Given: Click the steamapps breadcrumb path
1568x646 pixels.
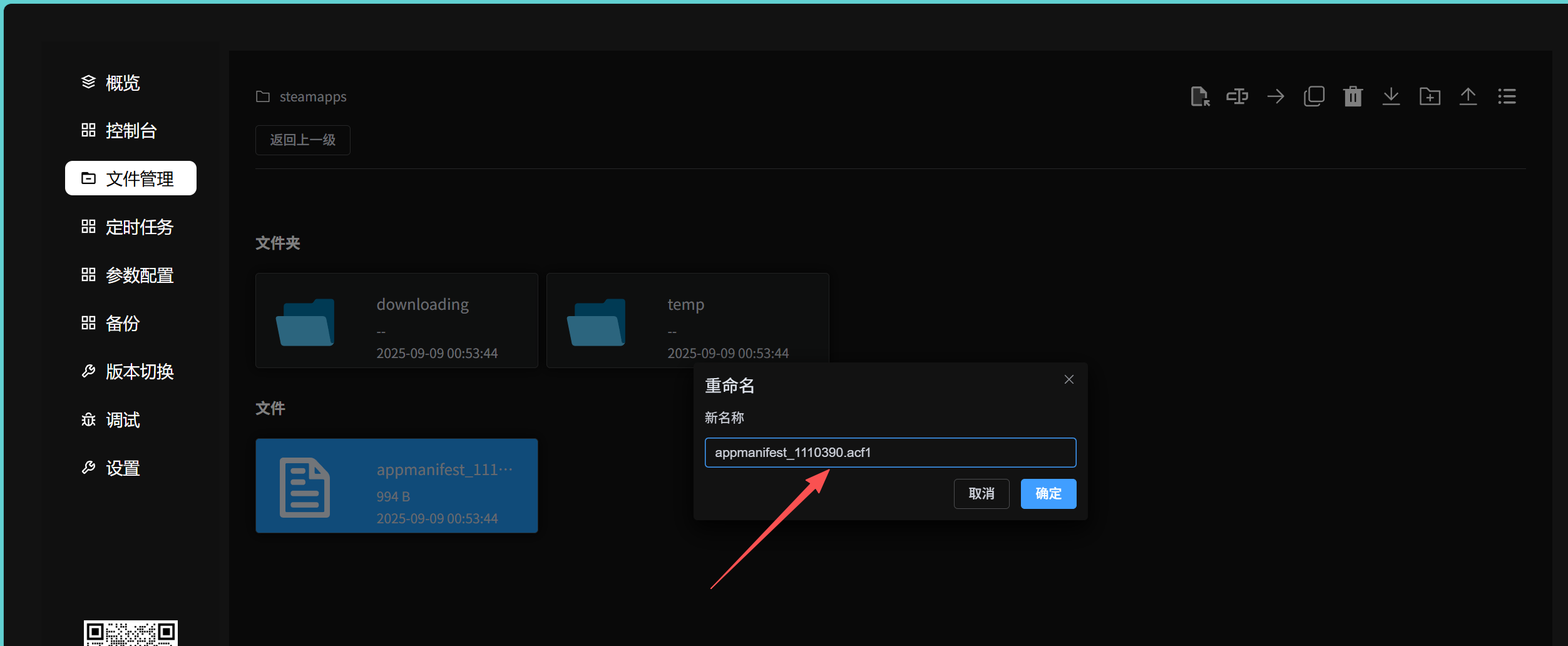Looking at the screenshot, I should pyautogui.click(x=313, y=96).
